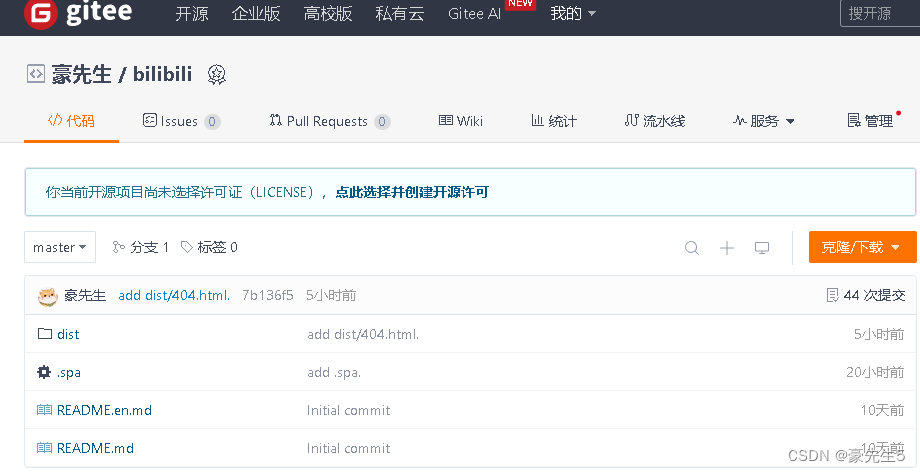Open the Pull Requests tab
920x473 pixels.
pos(330,121)
